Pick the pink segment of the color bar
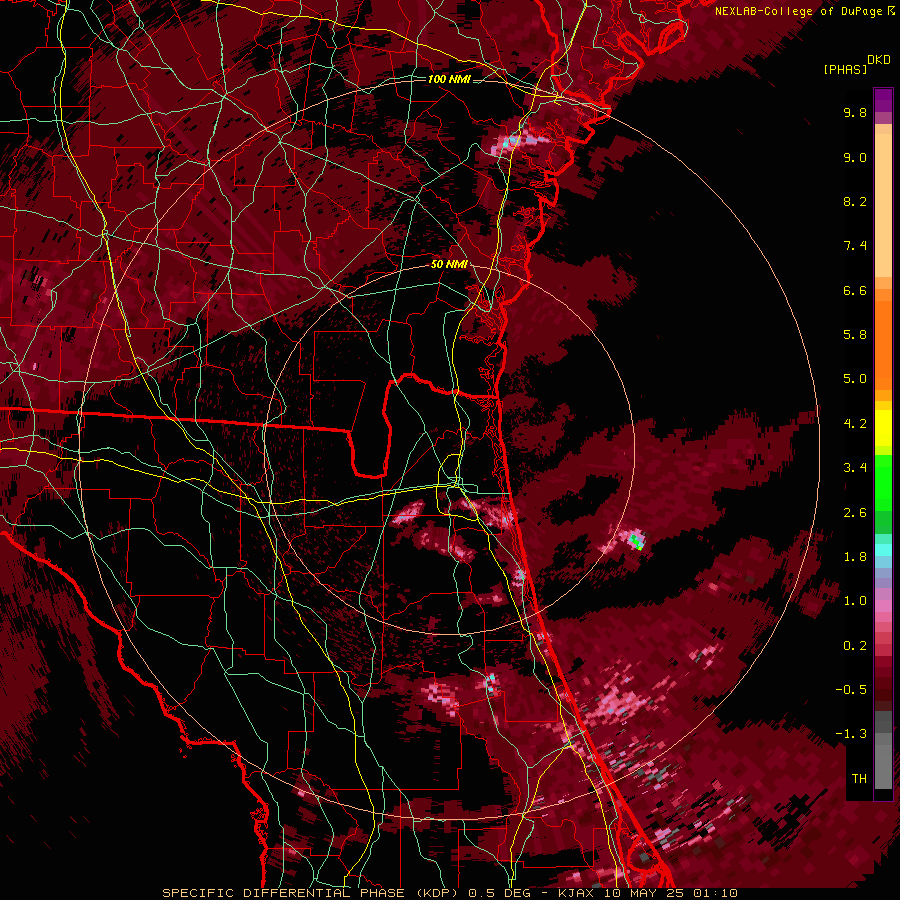This screenshot has height=900, width=900. [x=883, y=606]
